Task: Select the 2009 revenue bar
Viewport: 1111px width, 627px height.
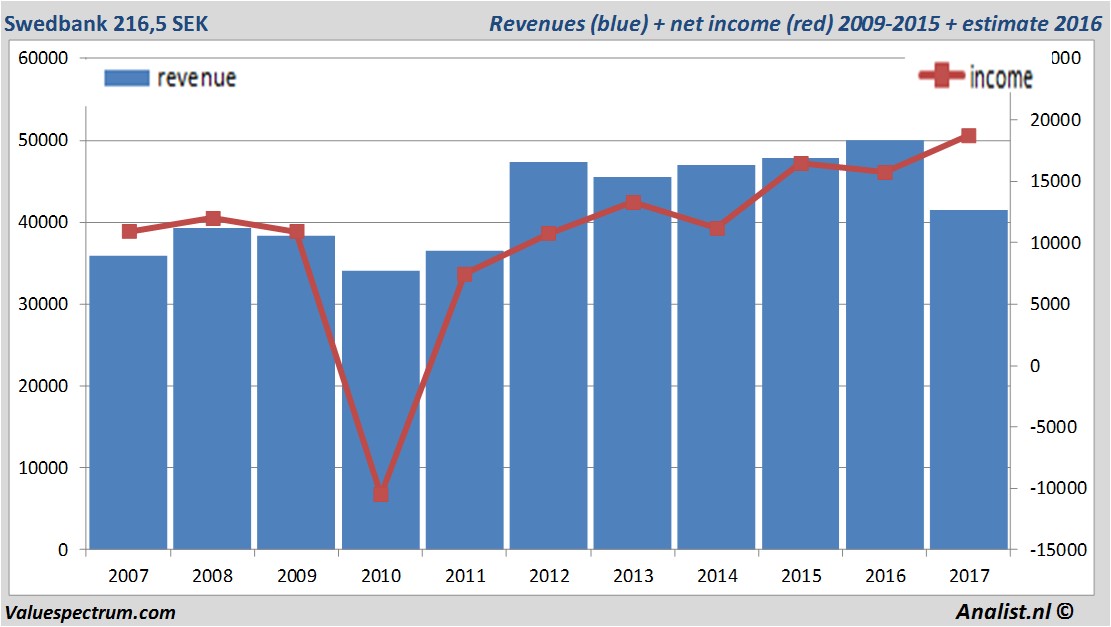Action: (x=296, y=392)
